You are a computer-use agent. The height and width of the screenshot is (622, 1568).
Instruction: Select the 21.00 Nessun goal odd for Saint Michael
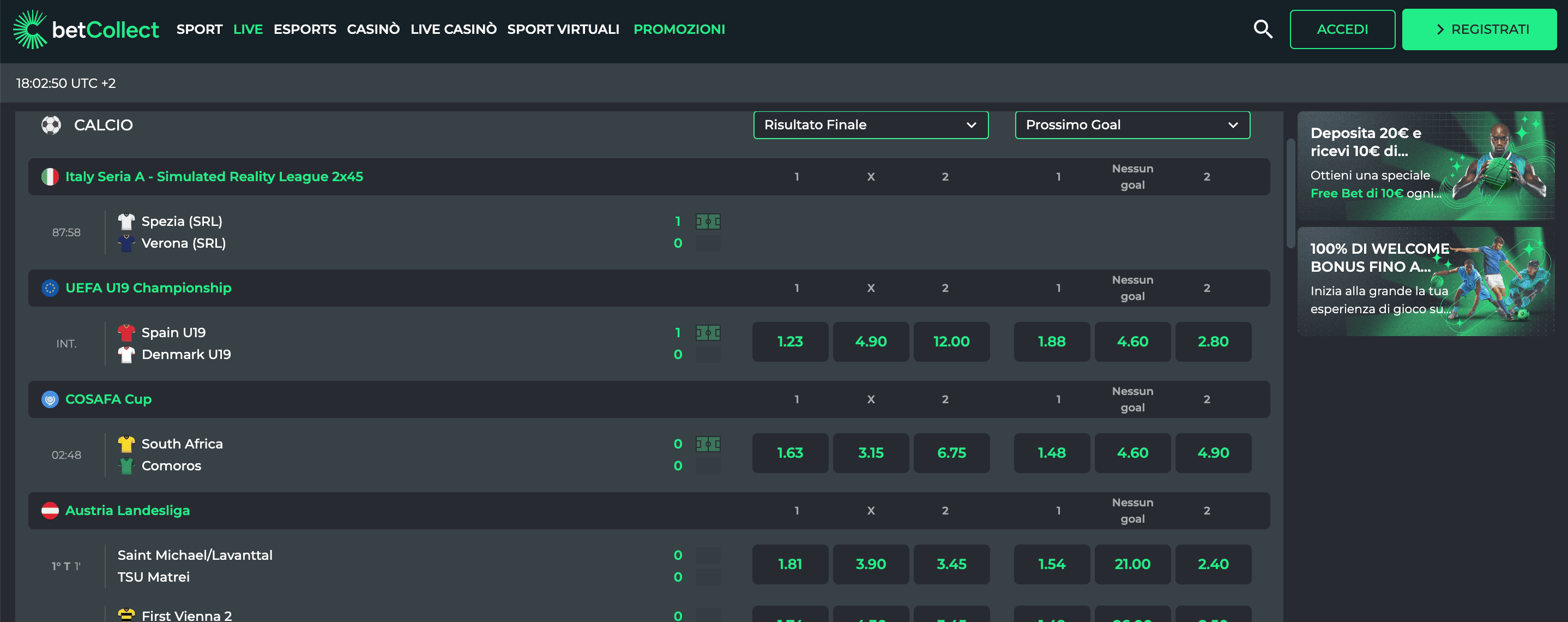click(1132, 564)
